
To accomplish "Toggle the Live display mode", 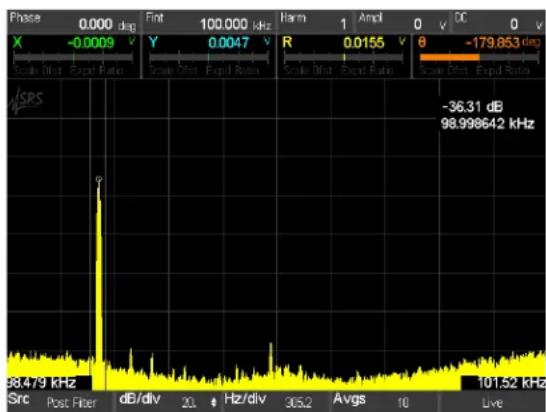I will point(492,403).
